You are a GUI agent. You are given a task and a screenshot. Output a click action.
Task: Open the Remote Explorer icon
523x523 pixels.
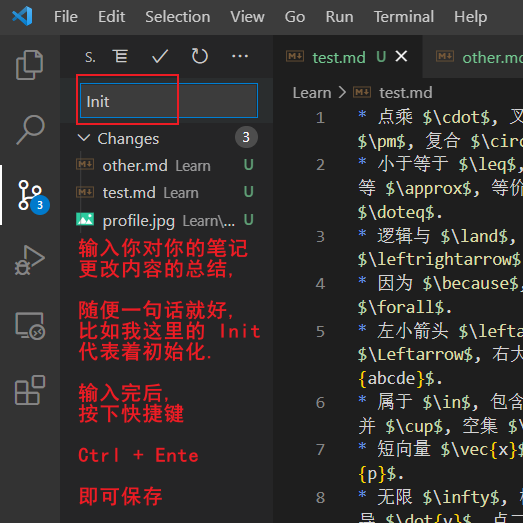click(30, 326)
